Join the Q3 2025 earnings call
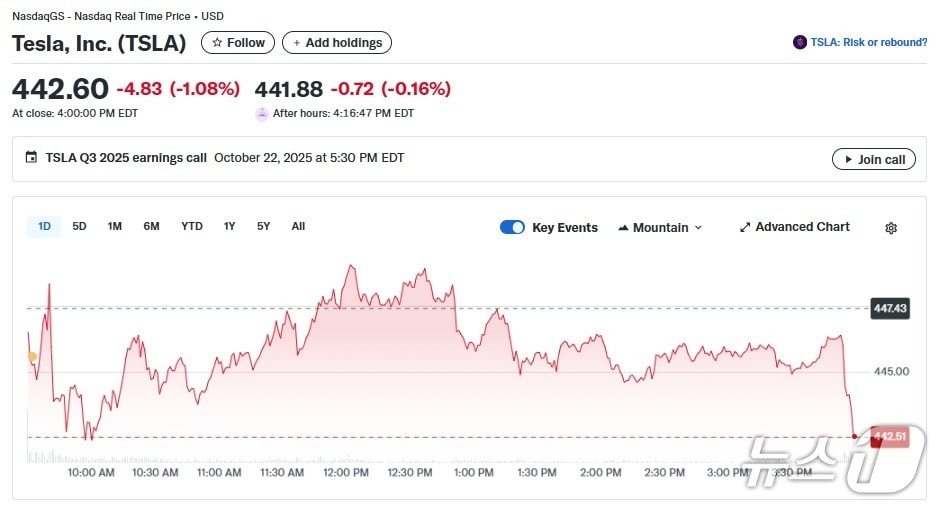Image resolution: width=939 pixels, height=507 pixels. 873,160
